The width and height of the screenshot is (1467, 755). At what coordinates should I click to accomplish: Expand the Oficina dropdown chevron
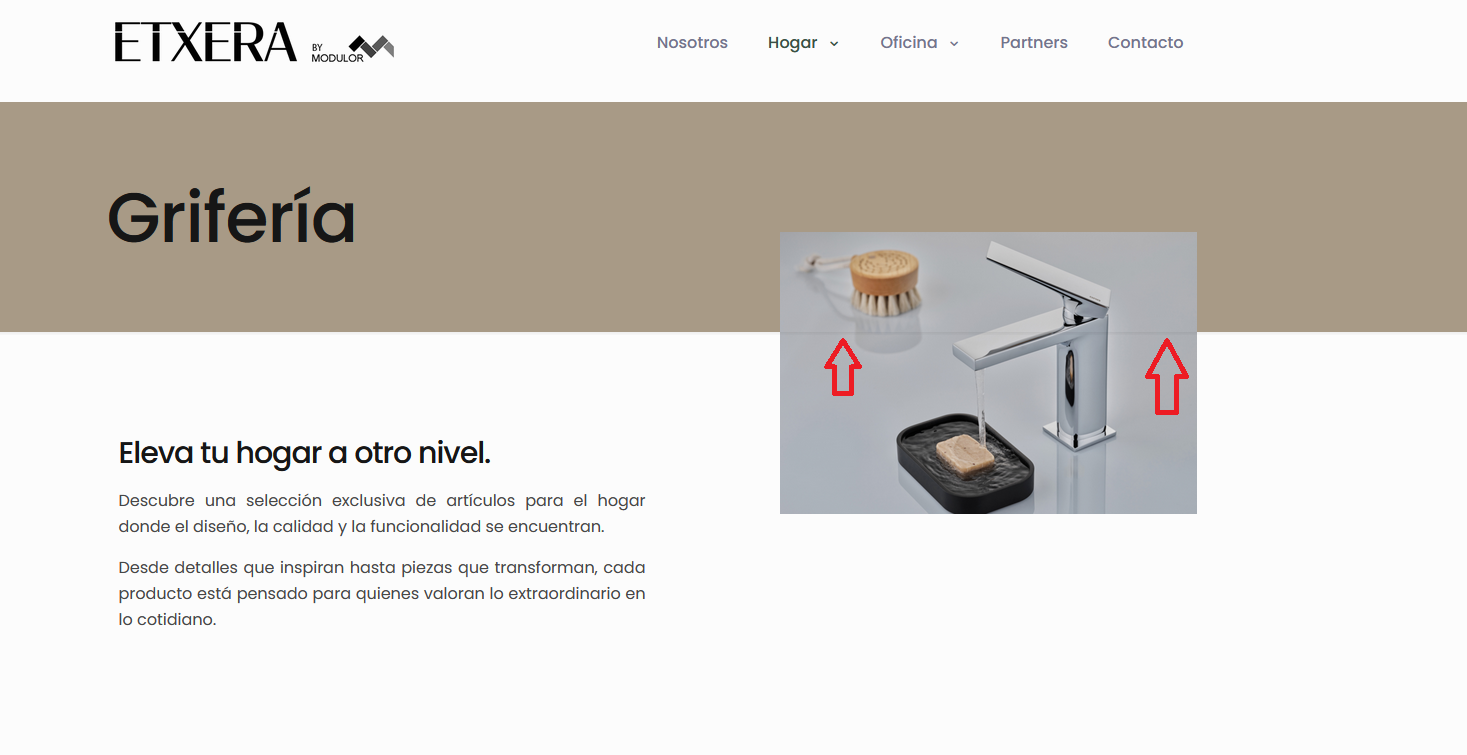pos(954,43)
